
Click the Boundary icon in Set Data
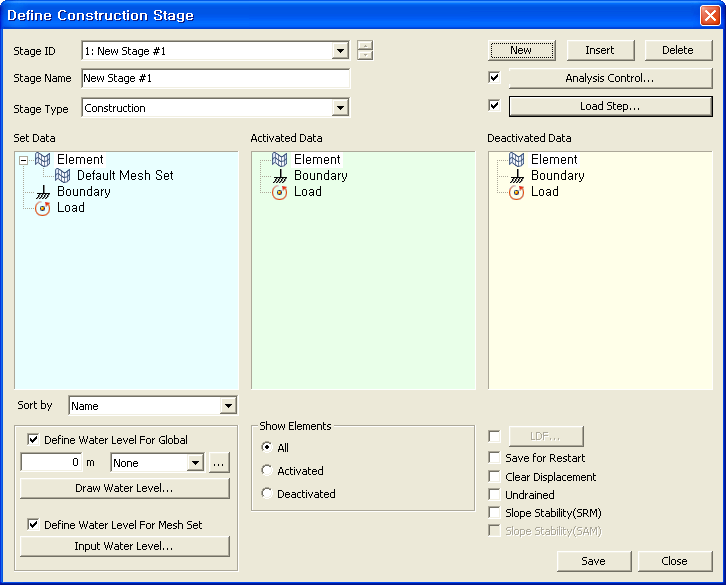click(x=43, y=192)
